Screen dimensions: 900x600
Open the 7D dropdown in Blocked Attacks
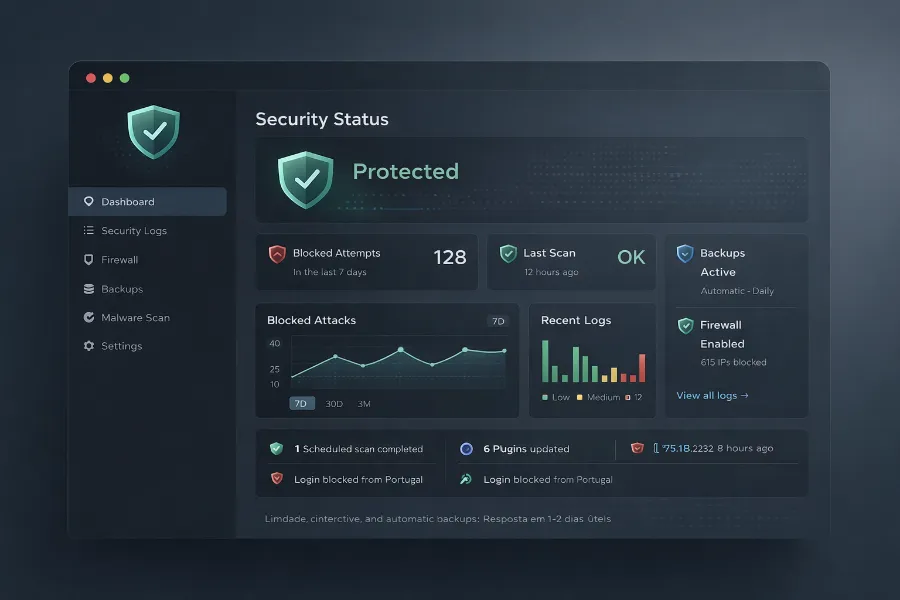click(x=497, y=321)
